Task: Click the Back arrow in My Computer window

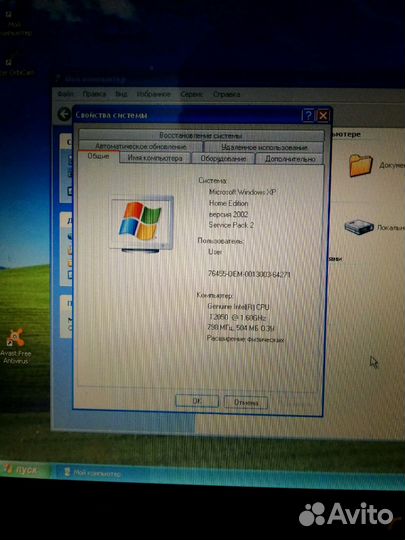Action: tap(64, 114)
